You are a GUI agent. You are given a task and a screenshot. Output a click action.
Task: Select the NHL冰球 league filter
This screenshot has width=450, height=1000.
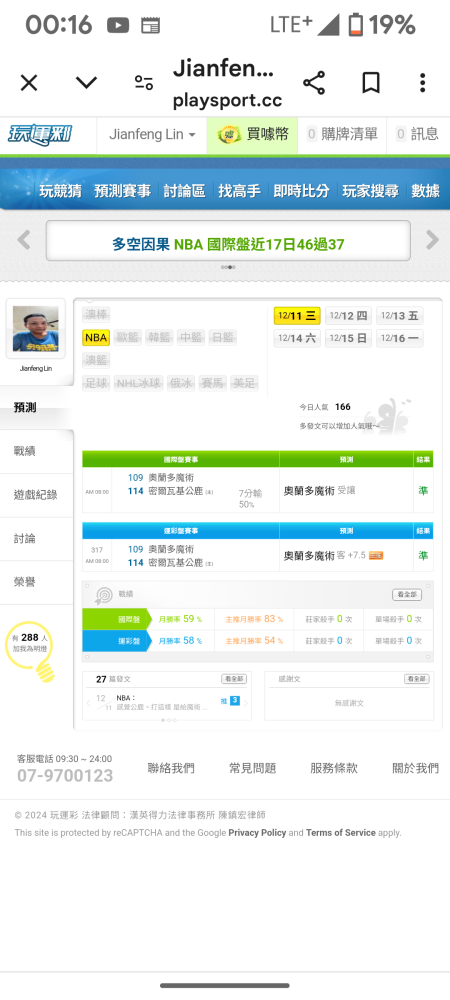(138, 383)
